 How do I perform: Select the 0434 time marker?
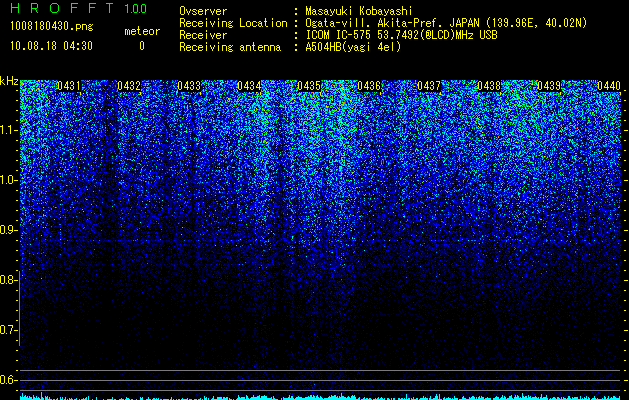(249, 86)
